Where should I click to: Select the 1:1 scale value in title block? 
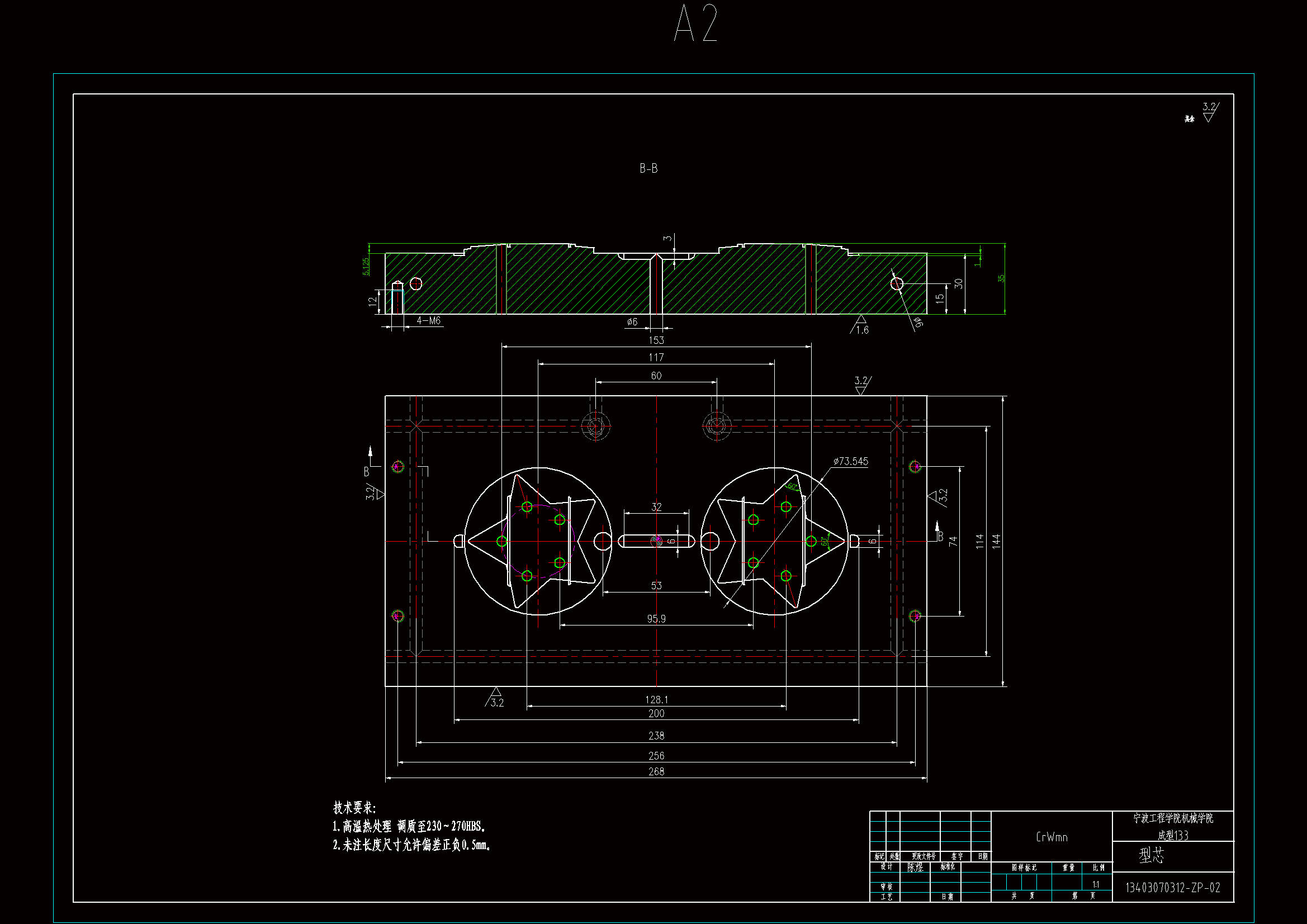click(x=1096, y=884)
